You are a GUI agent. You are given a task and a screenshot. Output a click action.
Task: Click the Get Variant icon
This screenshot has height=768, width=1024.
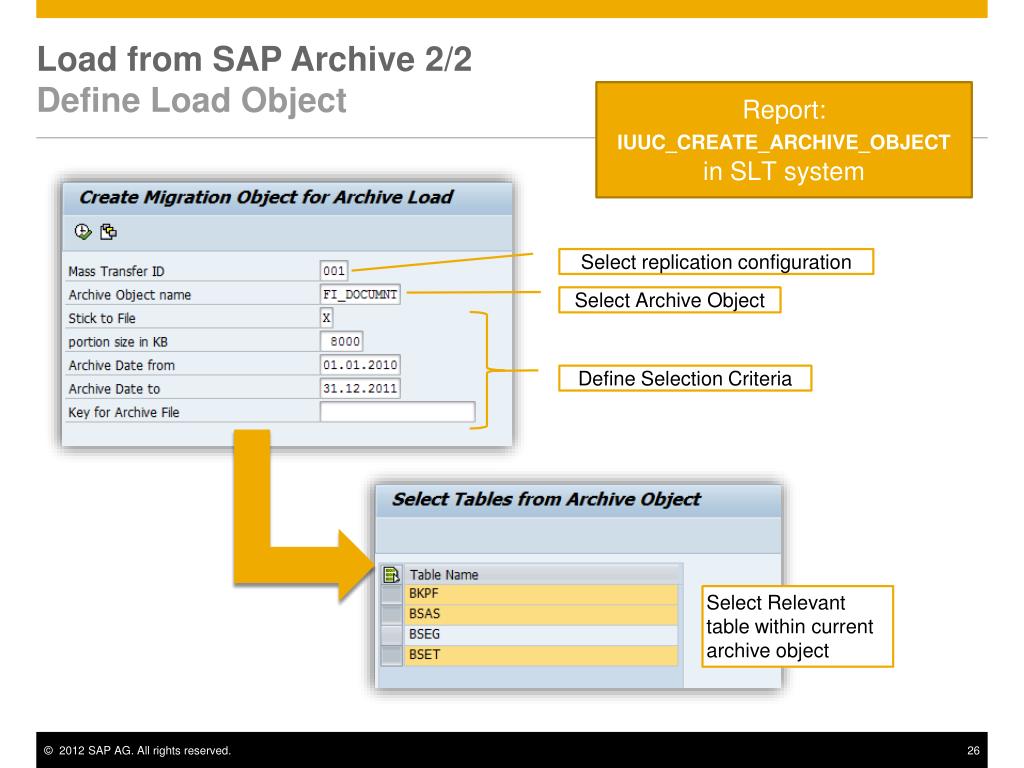(108, 232)
